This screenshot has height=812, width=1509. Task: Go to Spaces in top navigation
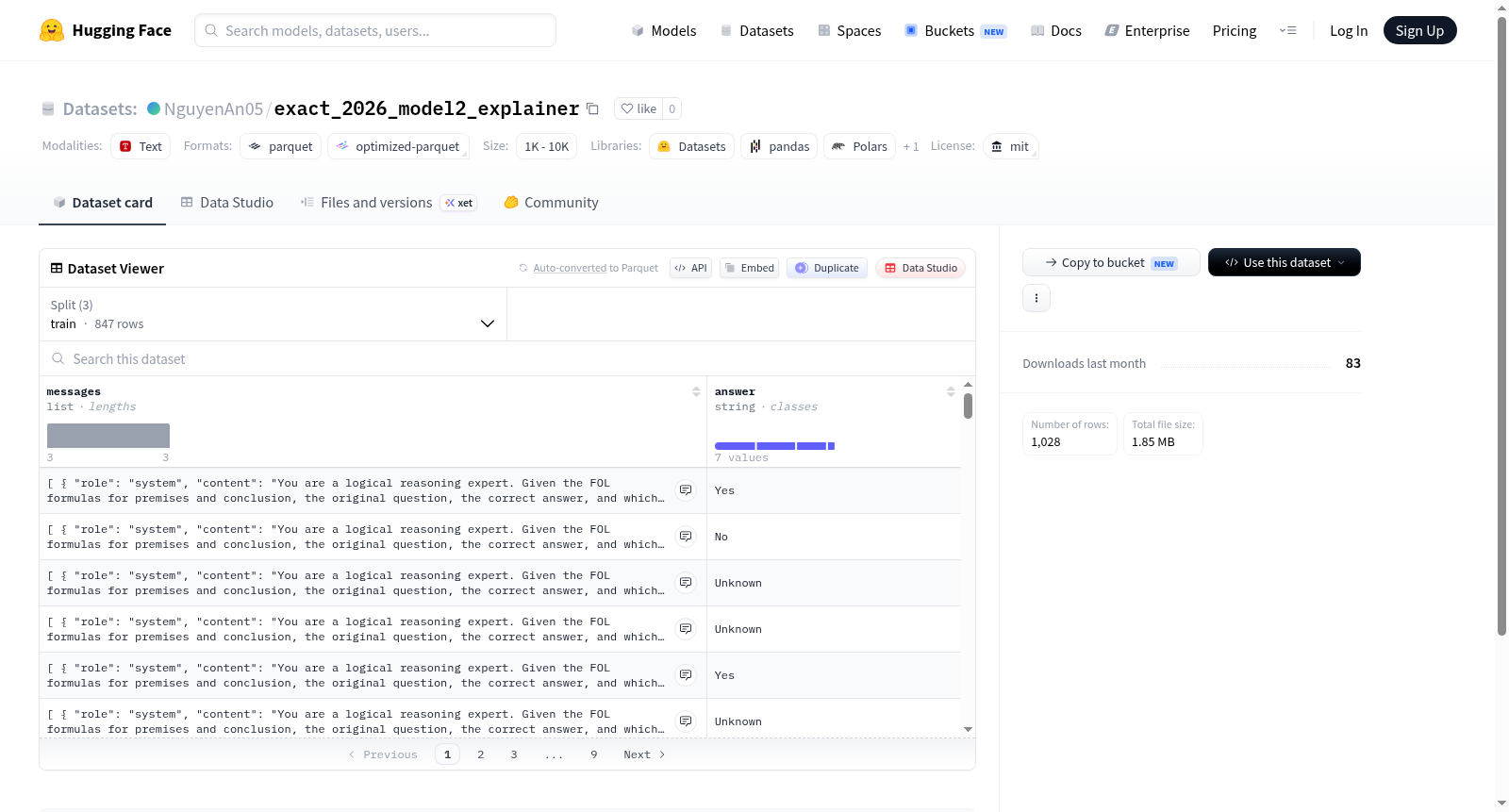pyautogui.click(x=849, y=30)
